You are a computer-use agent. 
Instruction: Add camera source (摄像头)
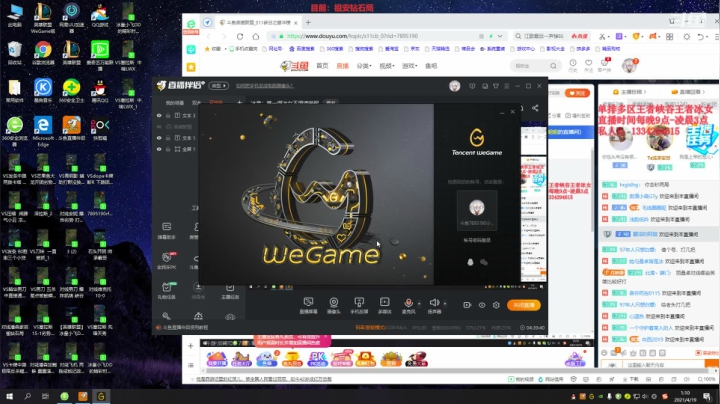click(334, 305)
